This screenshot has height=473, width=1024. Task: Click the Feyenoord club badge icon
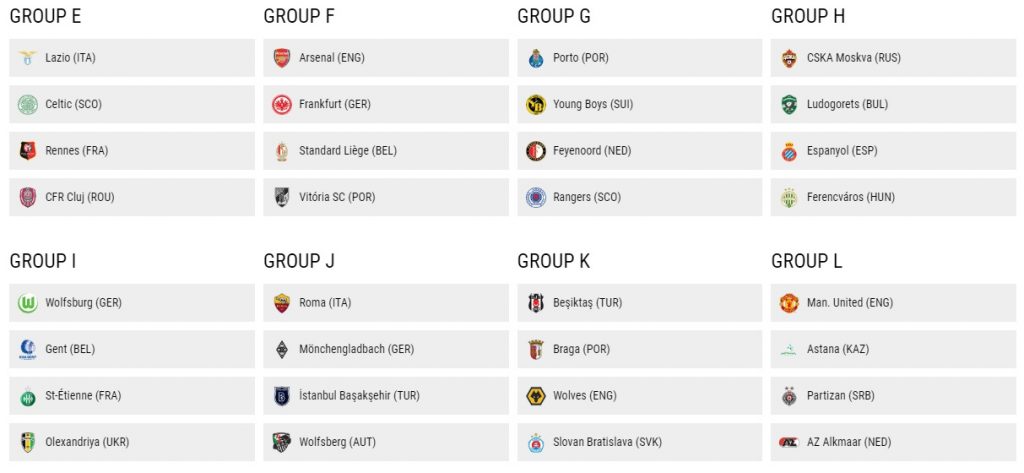536,151
